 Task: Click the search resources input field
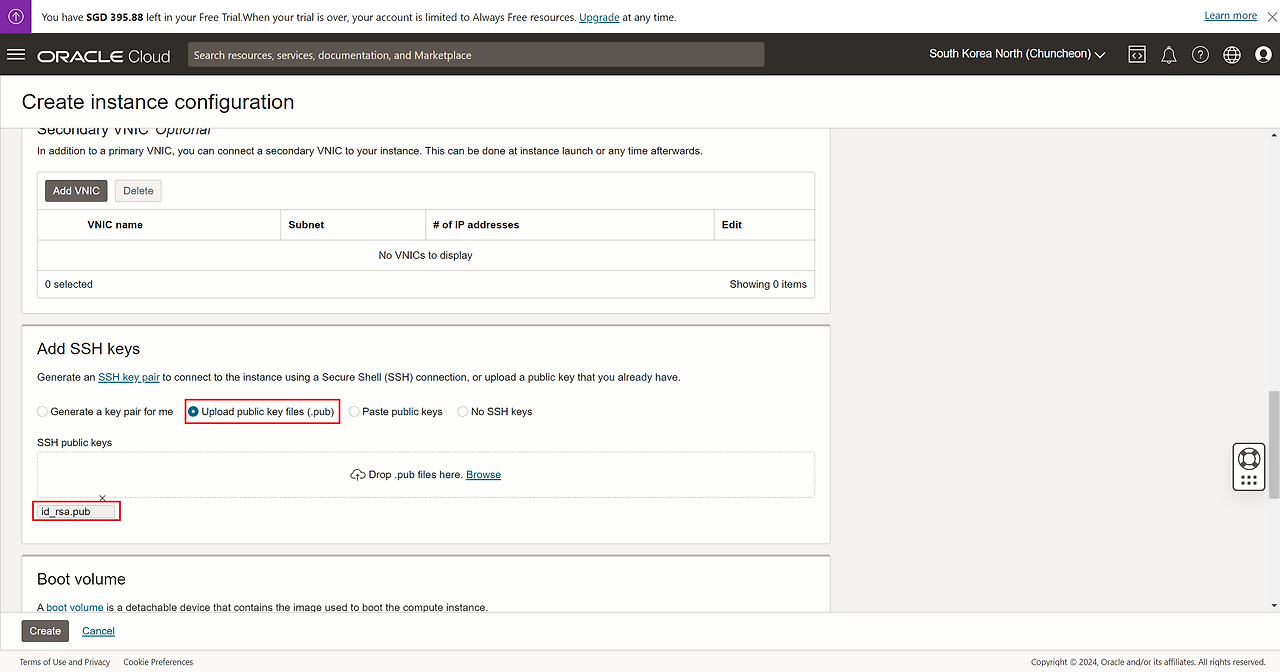click(475, 55)
